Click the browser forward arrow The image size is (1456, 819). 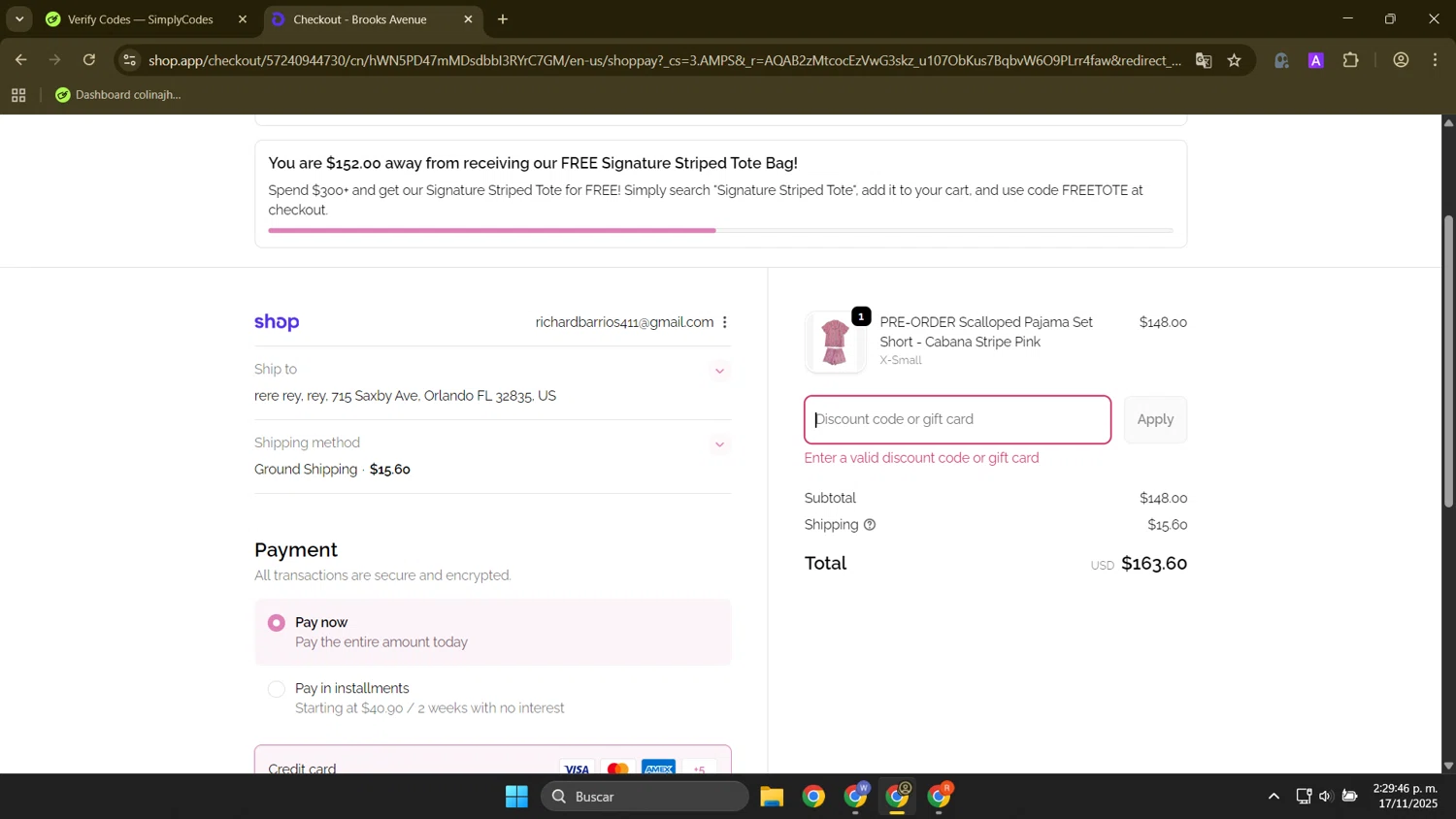tap(55, 60)
